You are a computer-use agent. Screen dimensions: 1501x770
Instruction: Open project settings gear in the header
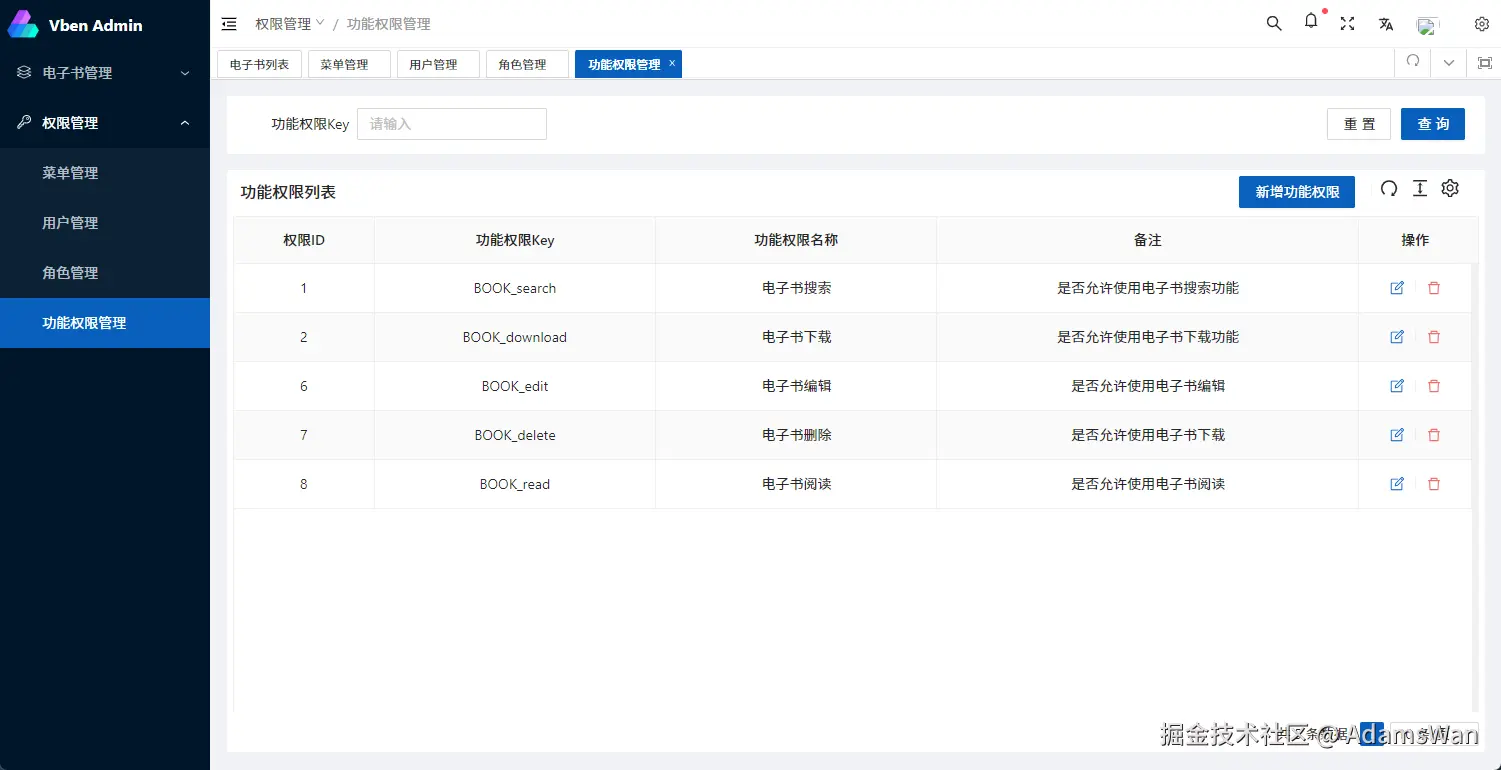[x=1482, y=24]
